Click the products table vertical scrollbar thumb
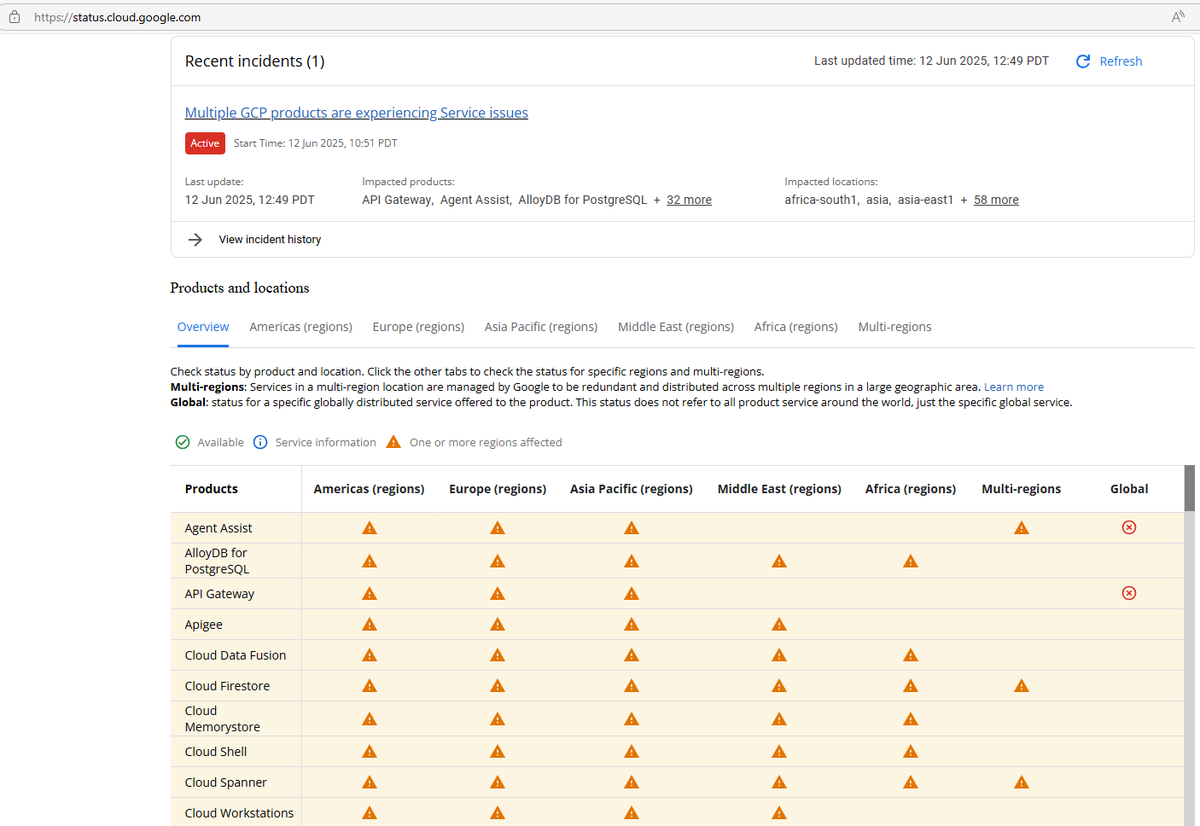 pyautogui.click(x=1189, y=488)
